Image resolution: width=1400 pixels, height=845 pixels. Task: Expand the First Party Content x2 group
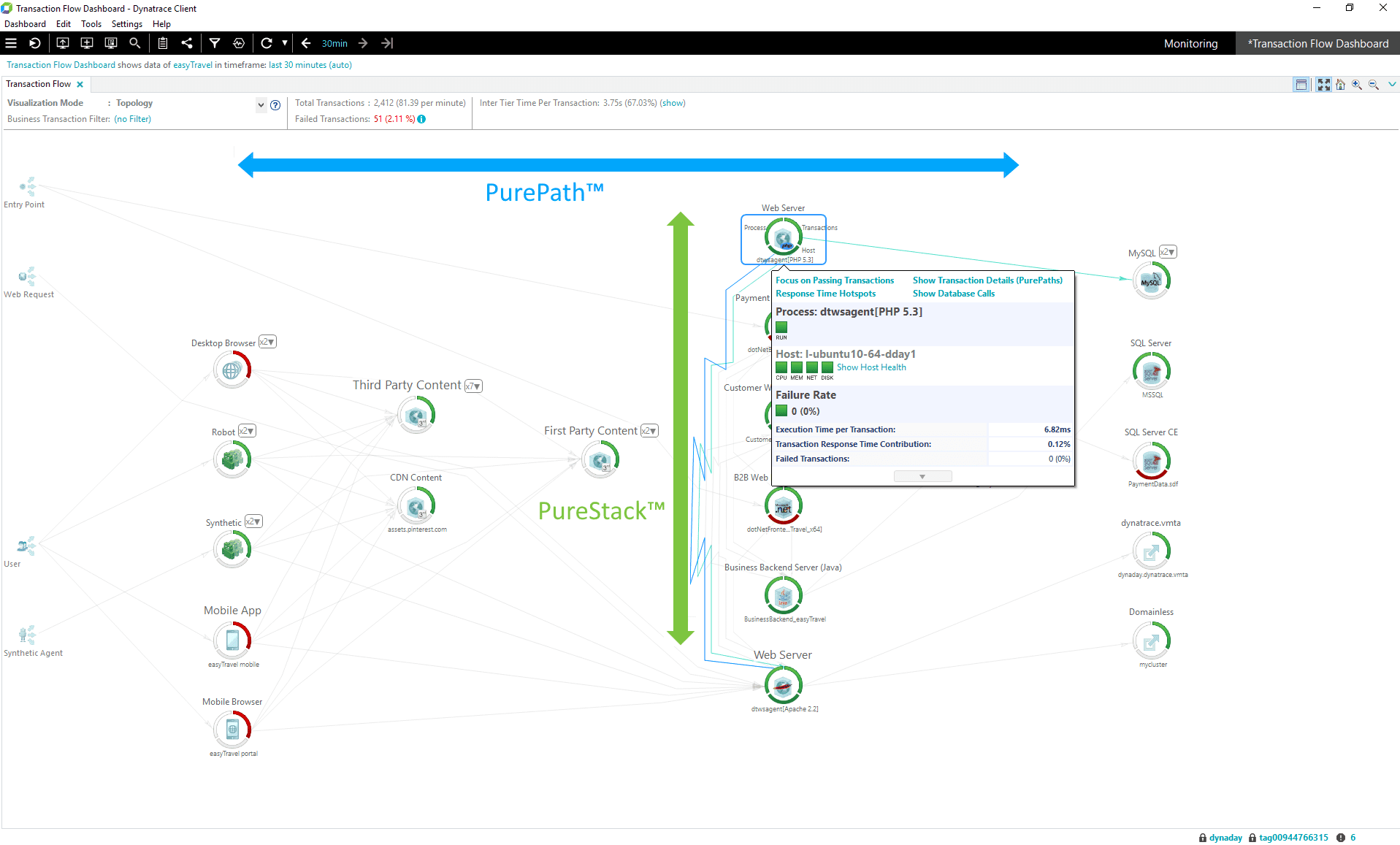[650, 430]
